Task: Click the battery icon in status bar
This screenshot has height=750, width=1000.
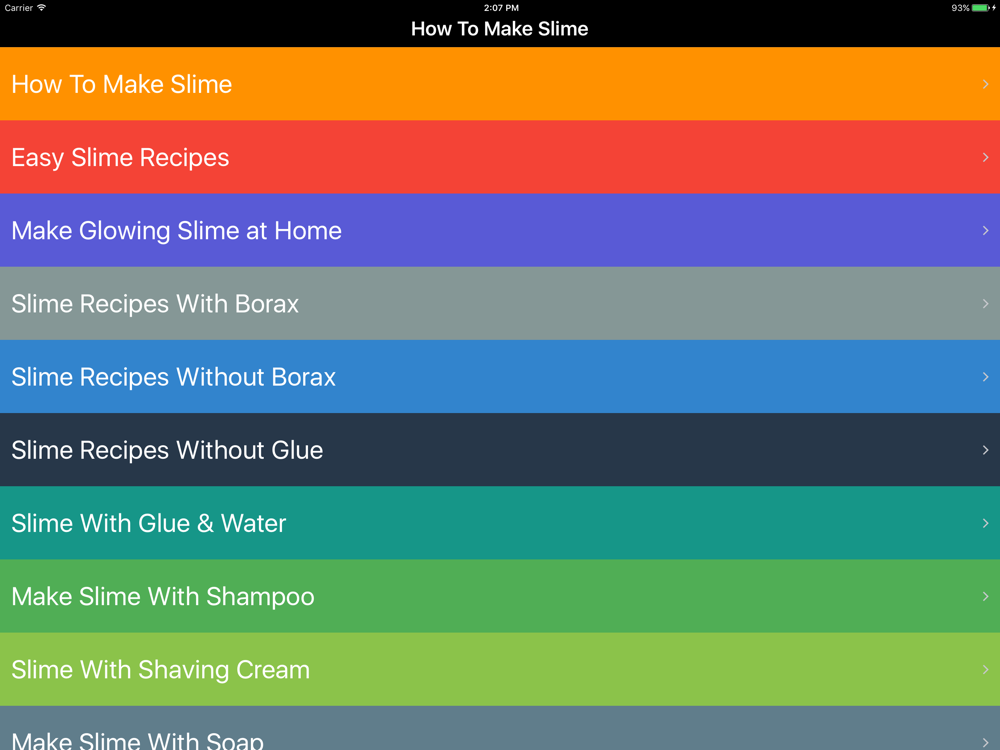Action: [983, 8]
